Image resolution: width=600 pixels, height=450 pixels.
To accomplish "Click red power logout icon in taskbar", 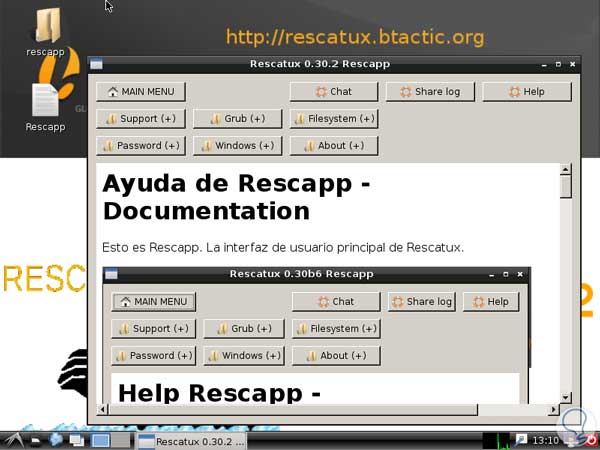I will click(591, 441).
